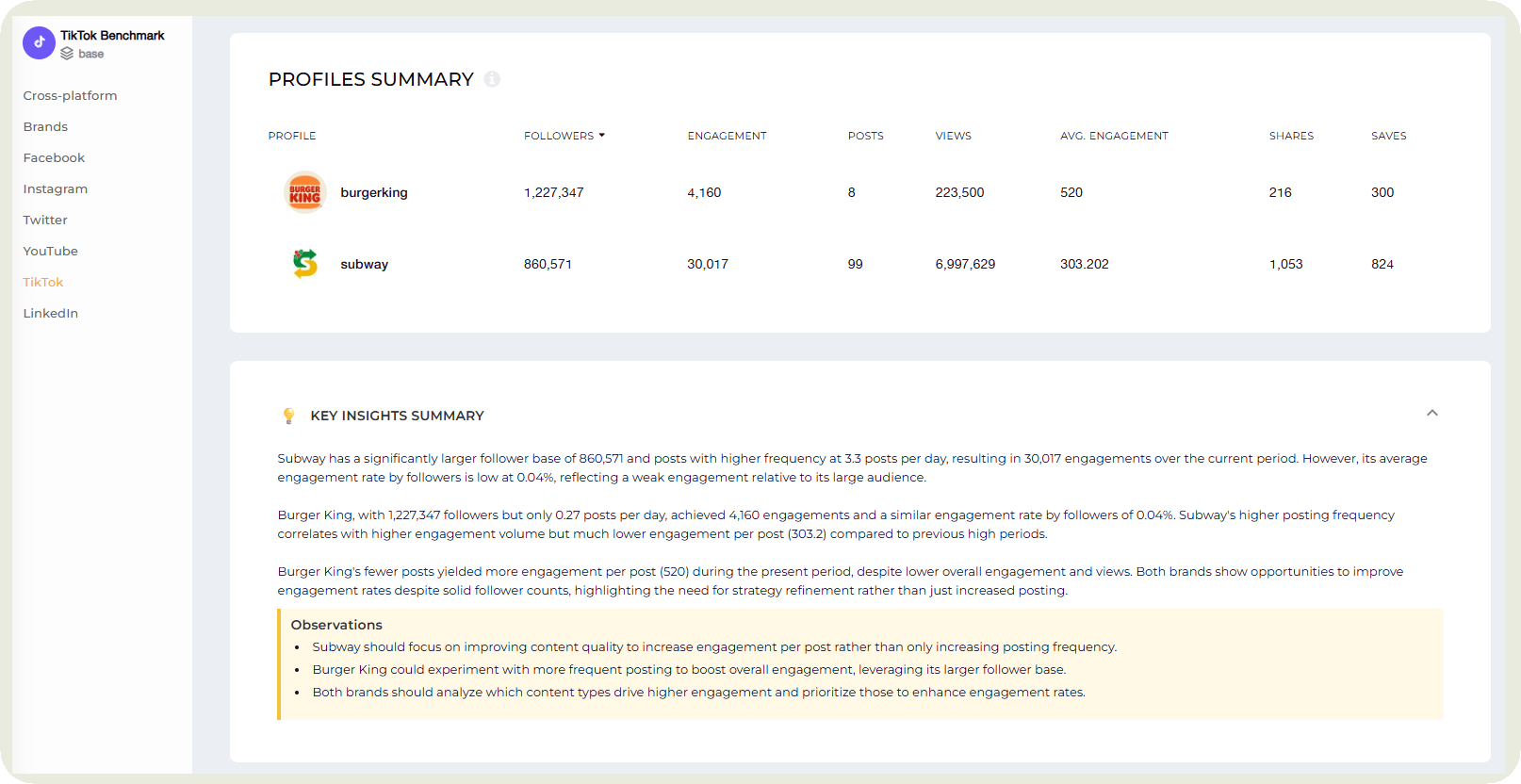Open the Brands section
Screen dimensions: 1521x784
[45, 126]
